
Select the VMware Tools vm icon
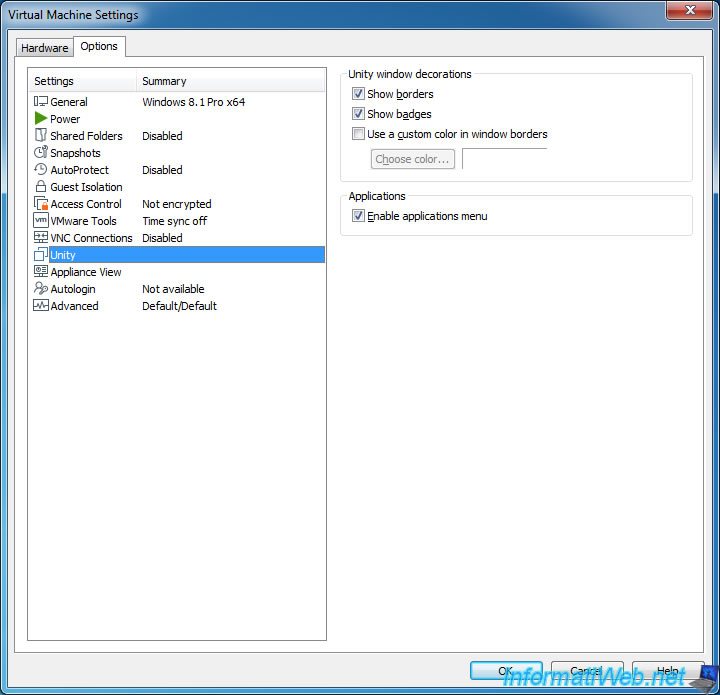pyautogui.click(x=41, y=221)
